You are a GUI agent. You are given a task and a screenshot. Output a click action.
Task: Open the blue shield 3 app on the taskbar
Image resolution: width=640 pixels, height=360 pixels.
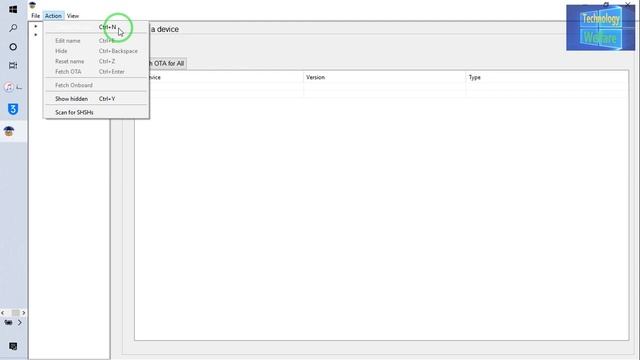click(x=13, y=109)
